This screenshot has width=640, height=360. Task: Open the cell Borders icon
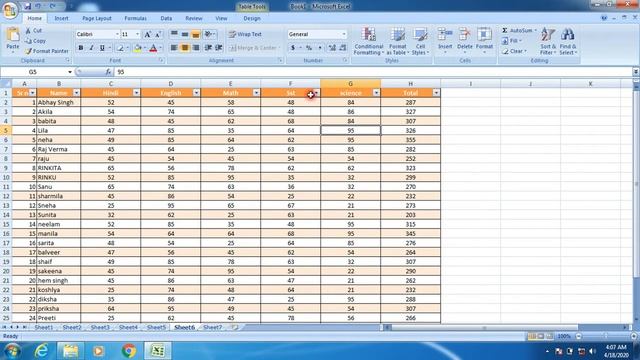coord(120,48)
